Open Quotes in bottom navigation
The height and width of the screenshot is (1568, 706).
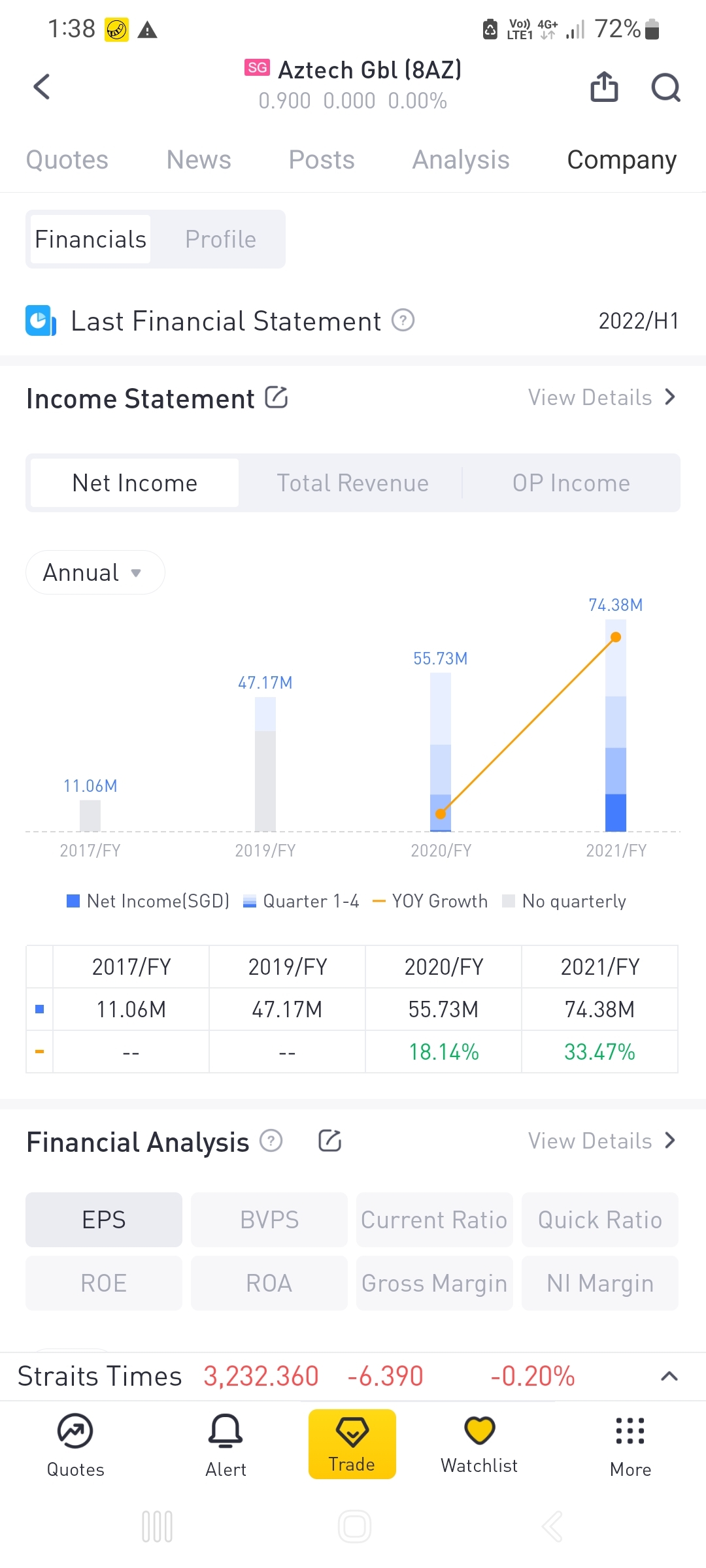tap(75, 1445)
